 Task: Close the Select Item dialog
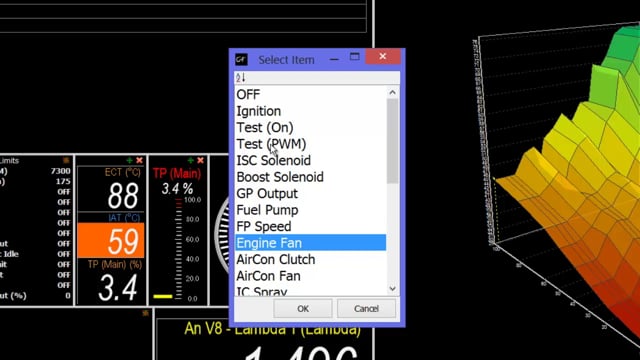click(x=382, y=56)
